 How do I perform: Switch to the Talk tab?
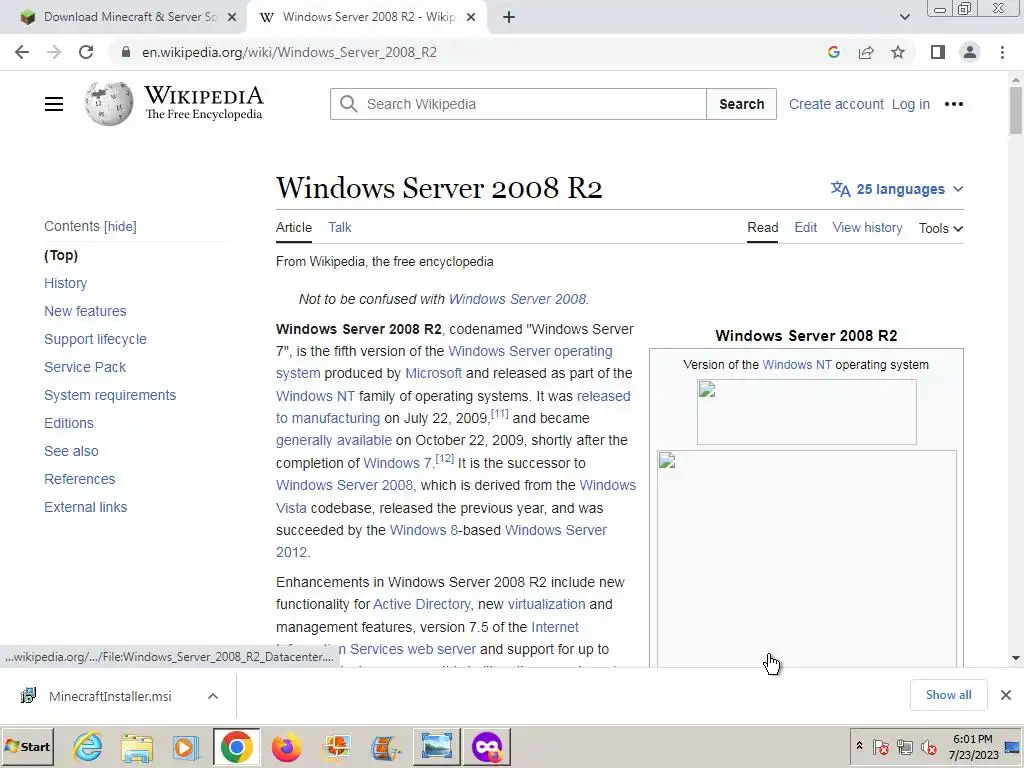click(x=340, y=227)
